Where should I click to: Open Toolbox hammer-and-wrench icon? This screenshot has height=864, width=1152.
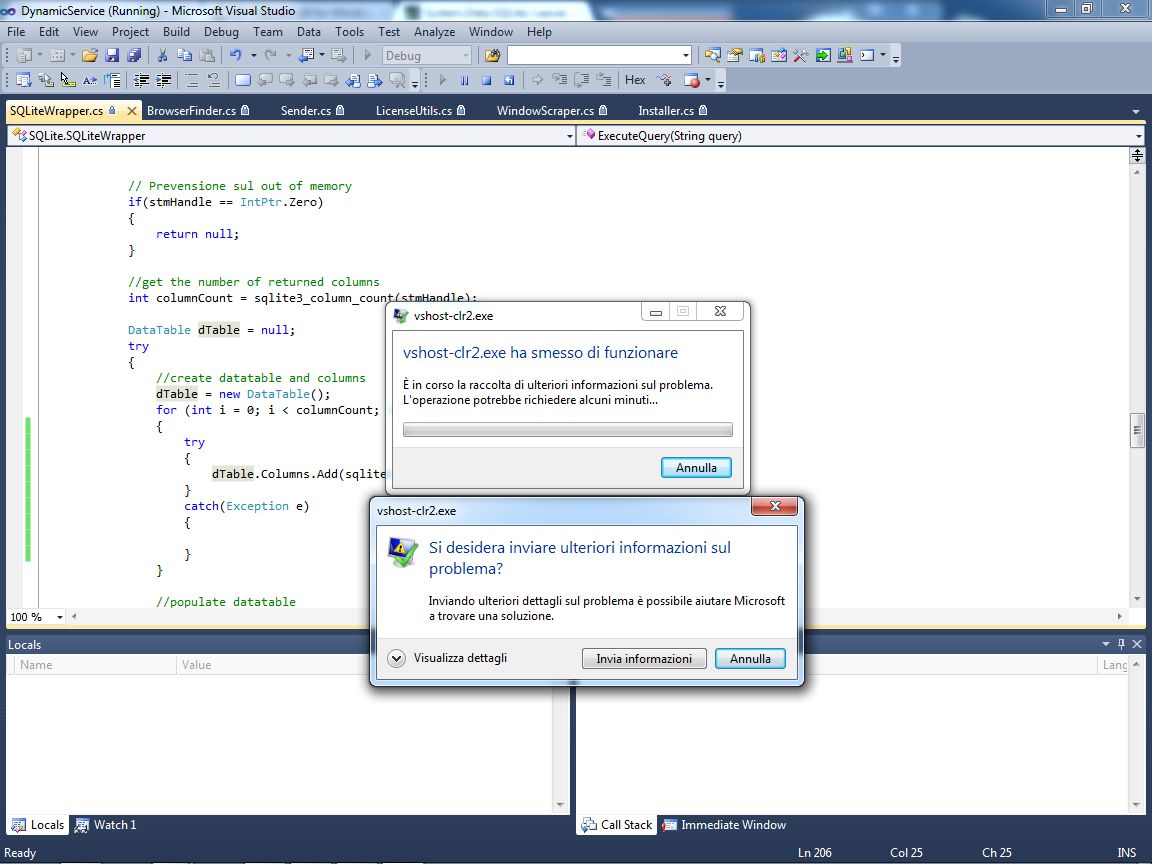(801, 55)
